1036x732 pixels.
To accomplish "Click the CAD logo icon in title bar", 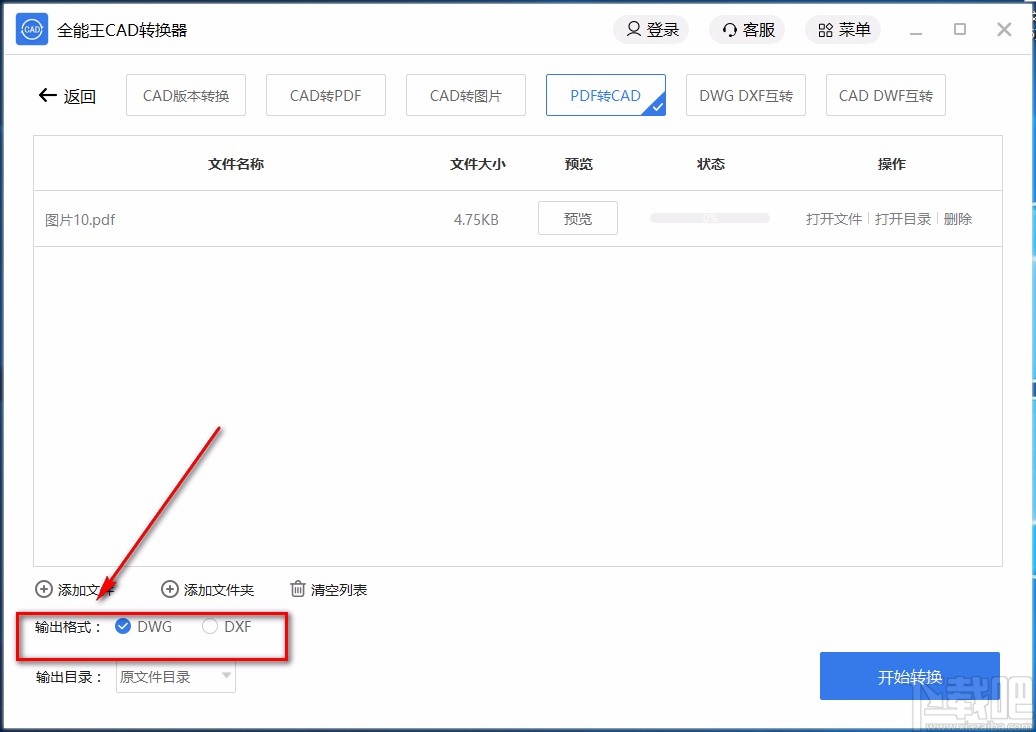I will click(x=31, y=29).
